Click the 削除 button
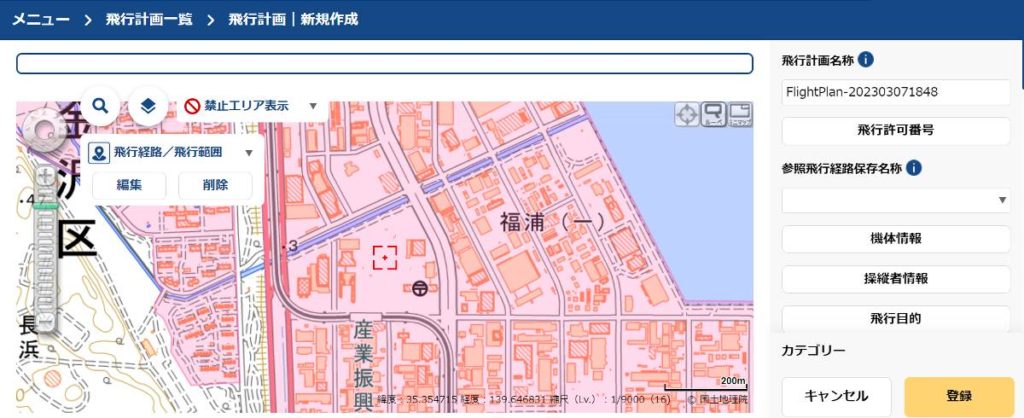Viewport: 1024px width, 418px height. tap(215, 185)
